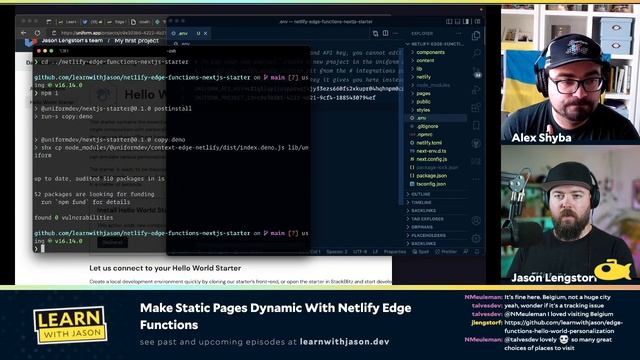Open Run and Debug in the activity bar

(x=476, y=90)
